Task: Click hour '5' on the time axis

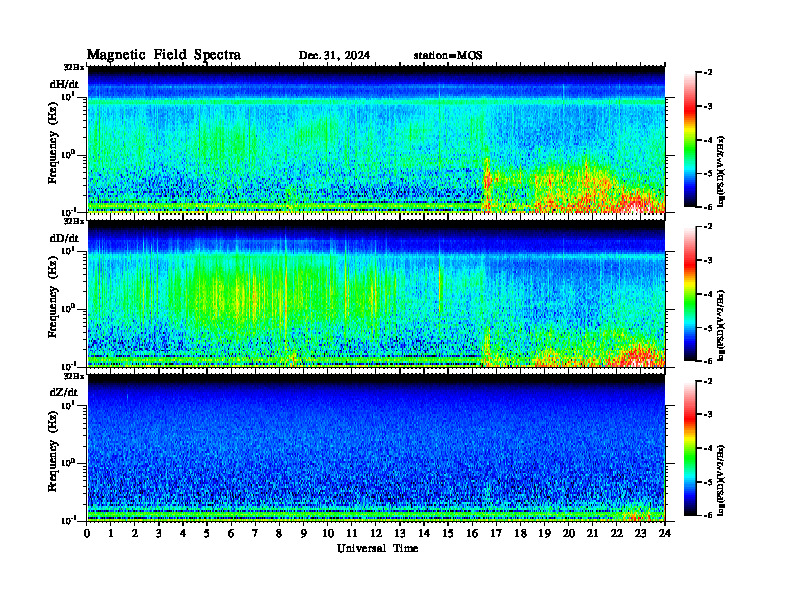Action: [207, 534]
